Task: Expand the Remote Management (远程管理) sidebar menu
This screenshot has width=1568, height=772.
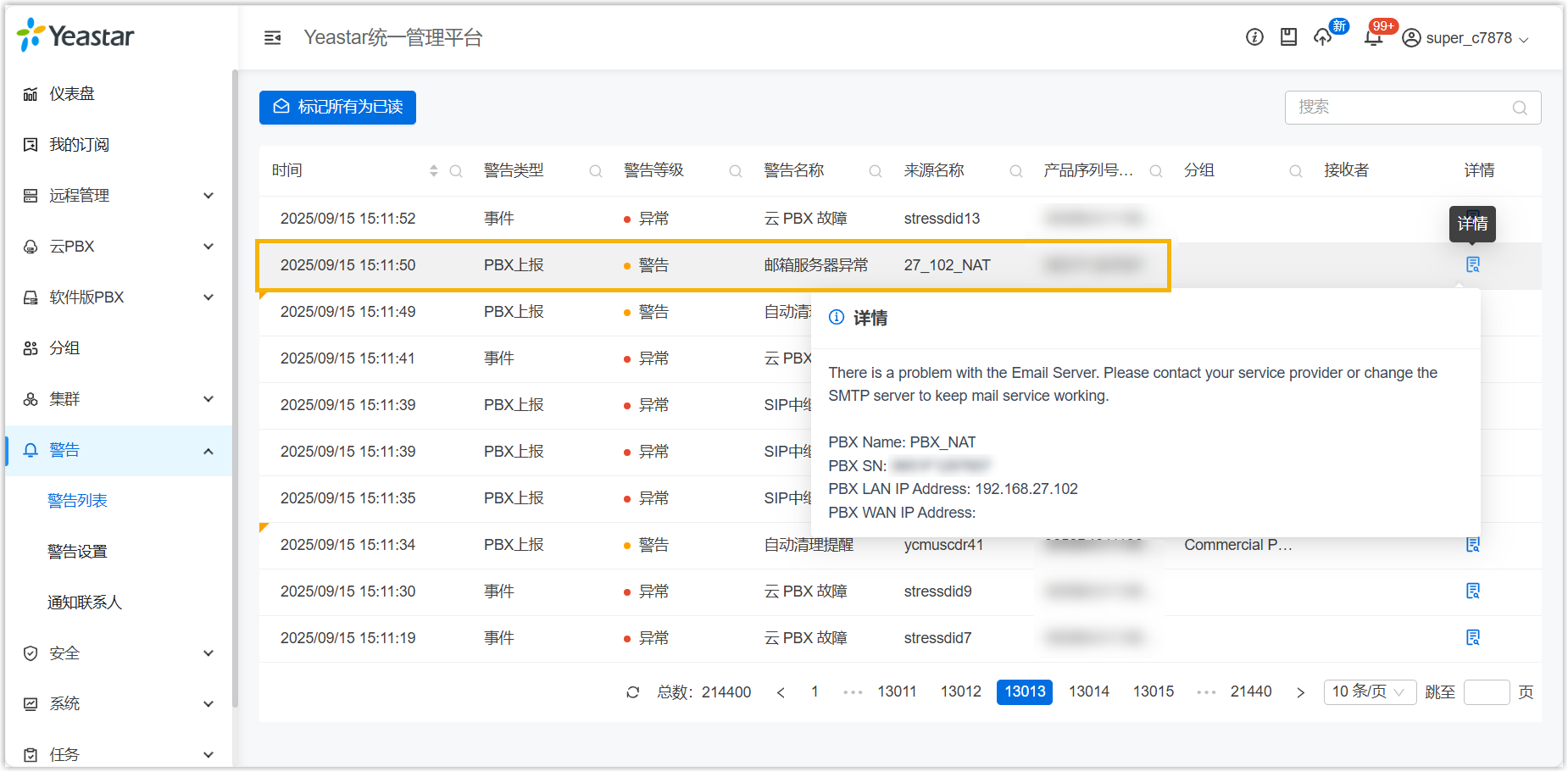Action: (x=119, y=196)
